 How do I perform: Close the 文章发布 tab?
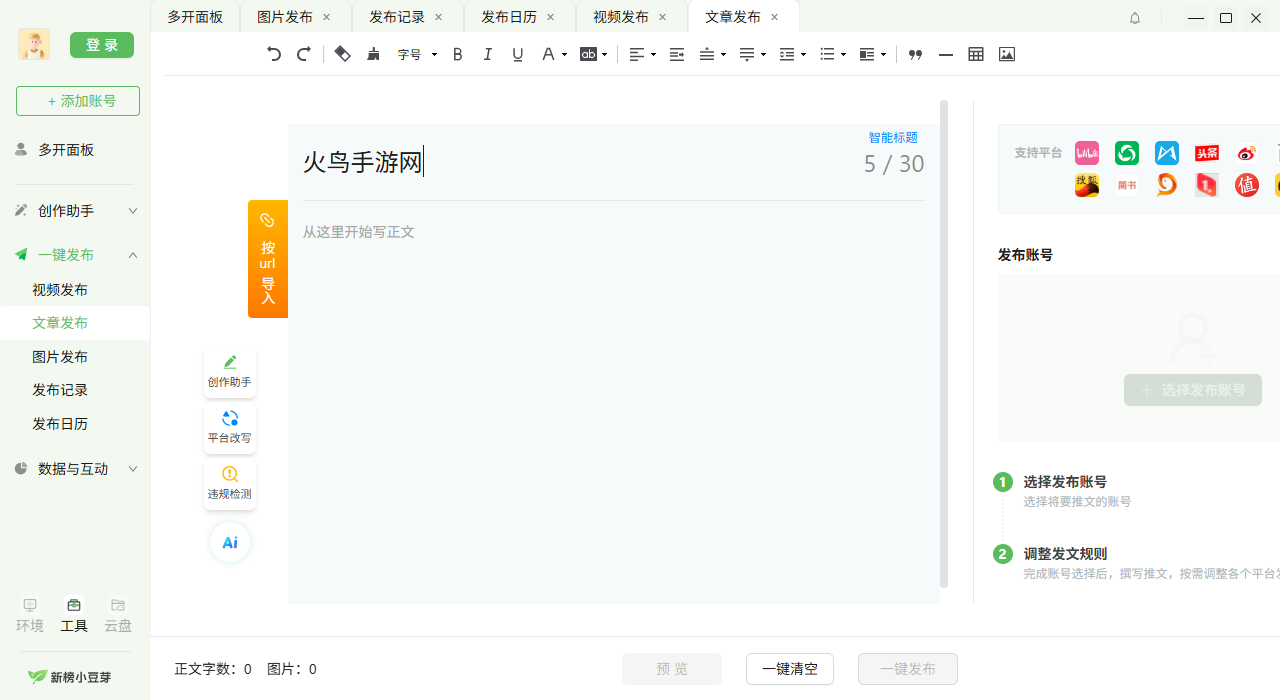pyautogui.click(x=774, y=17)
